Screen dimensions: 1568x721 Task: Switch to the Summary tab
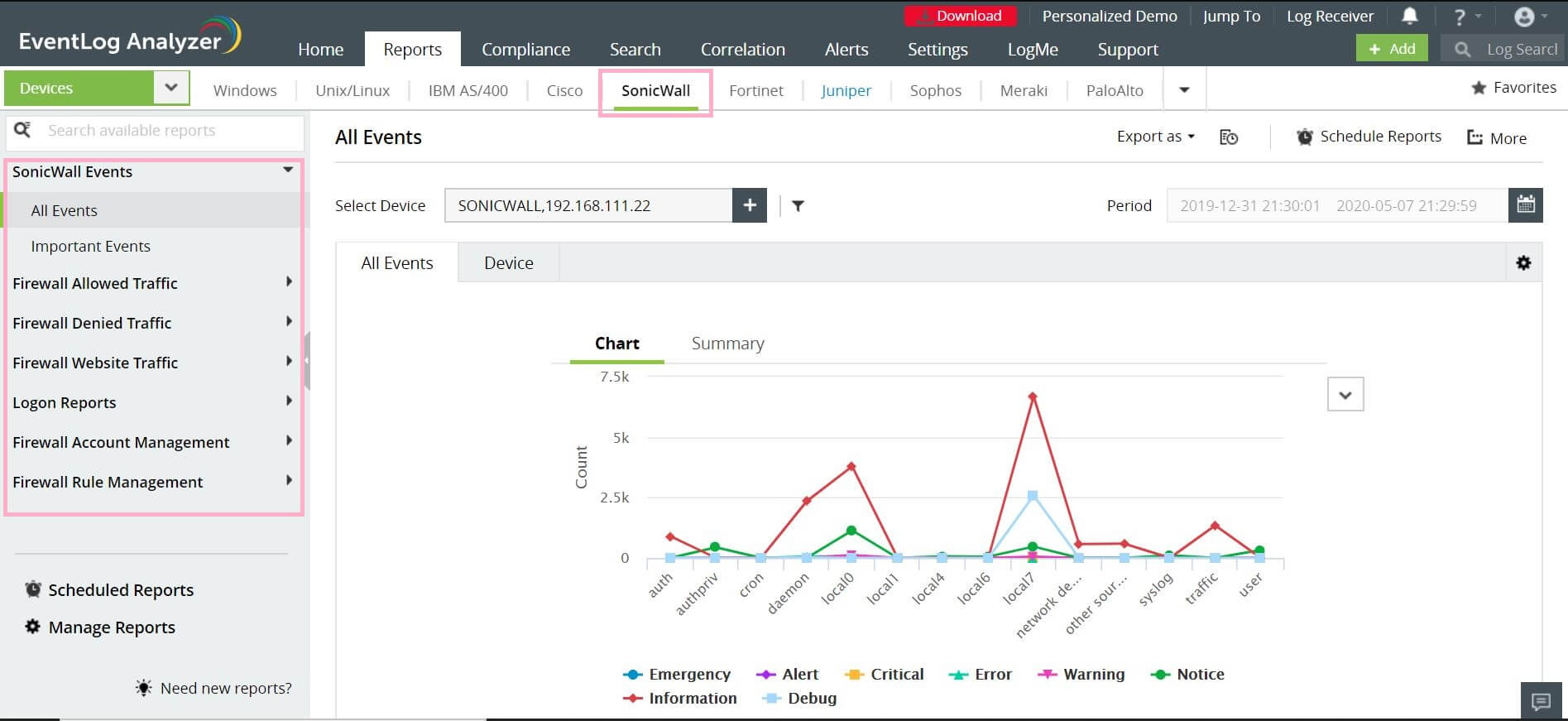[x=727, y=344]
